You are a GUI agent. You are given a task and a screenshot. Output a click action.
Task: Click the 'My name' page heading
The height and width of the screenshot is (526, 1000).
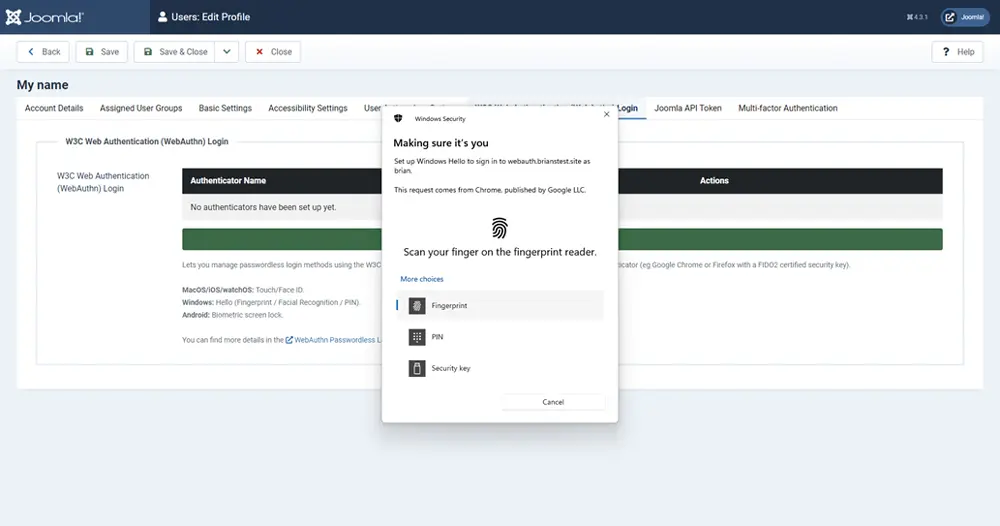click(x=43, y=85)
